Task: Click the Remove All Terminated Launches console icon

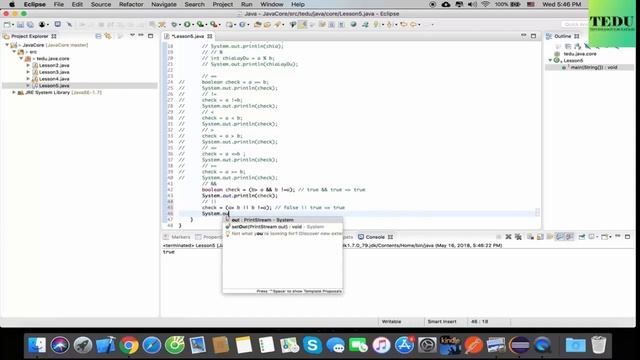Action: point(518,237)
